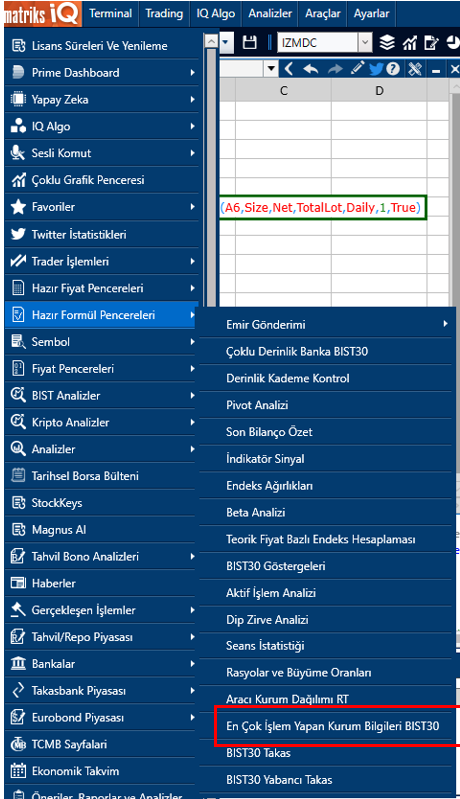Viewport: 460px width, 799px height.
Task: Click the undo arrow icon
Action: (310, 68)
